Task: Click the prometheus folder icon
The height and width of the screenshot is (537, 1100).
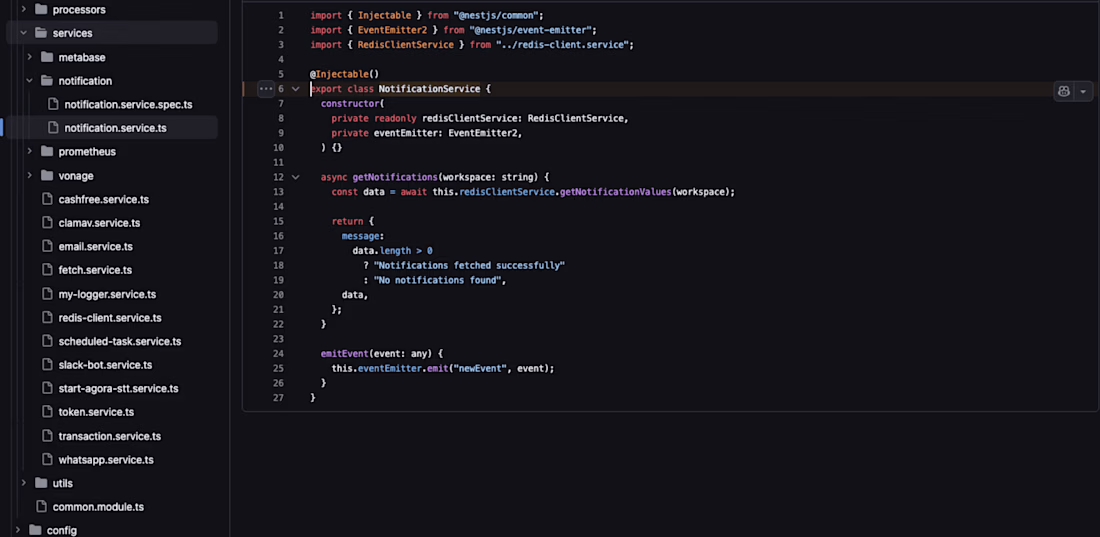Action: (x=47, y=152)
